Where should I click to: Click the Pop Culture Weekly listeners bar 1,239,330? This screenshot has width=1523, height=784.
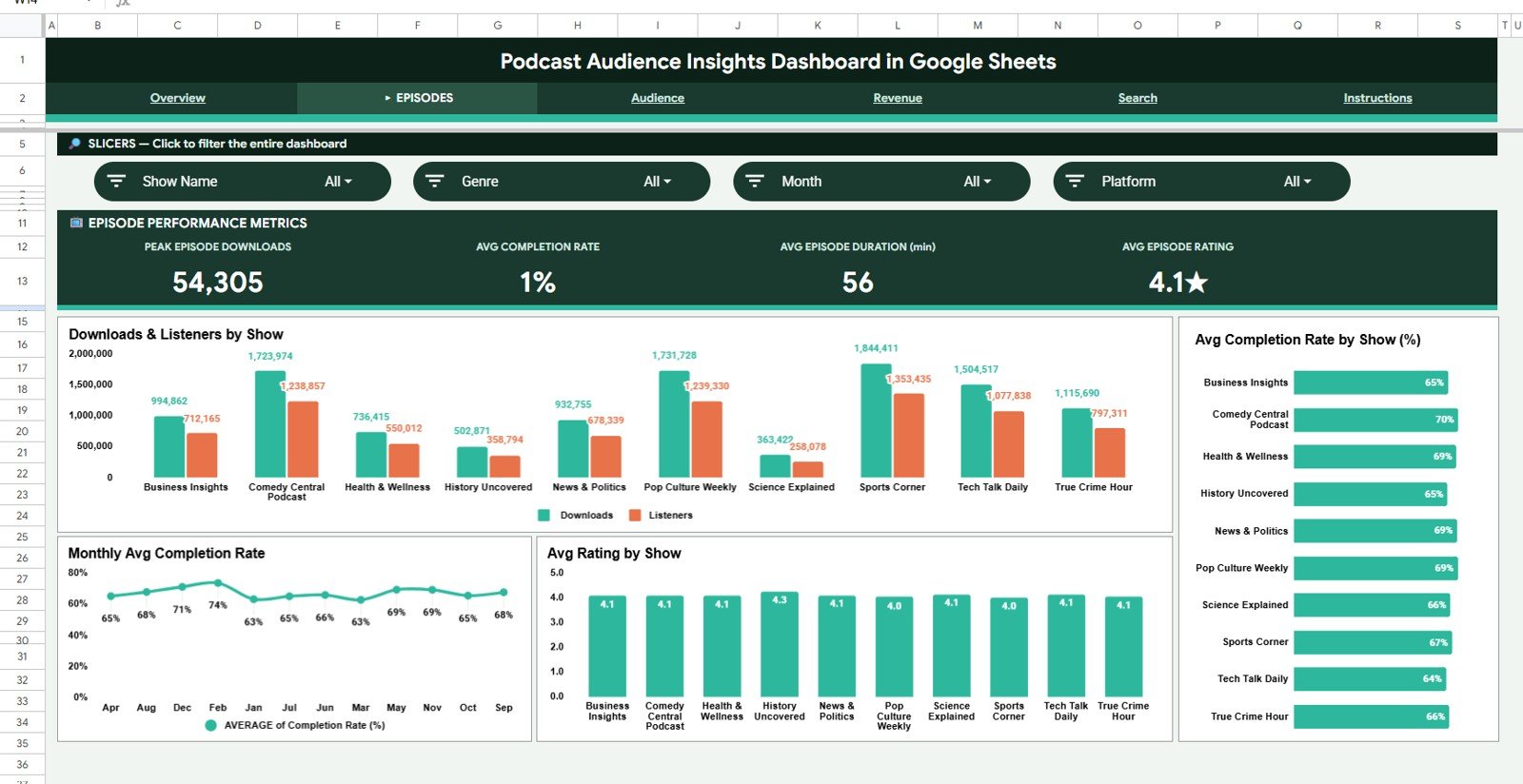[706, 440]
